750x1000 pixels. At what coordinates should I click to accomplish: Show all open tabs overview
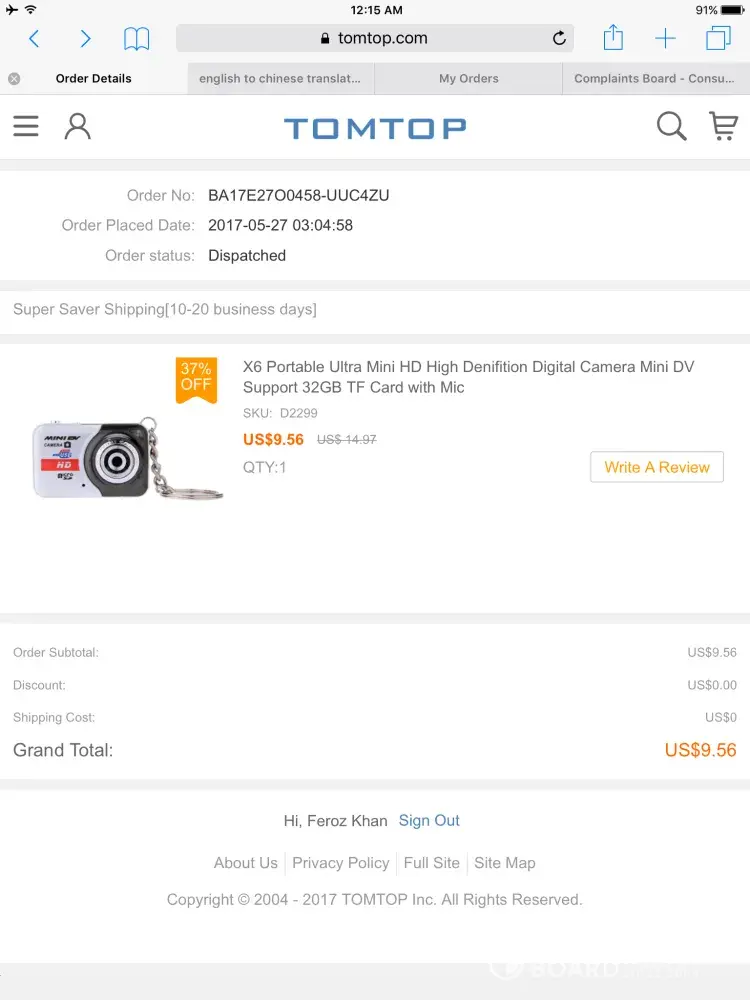[718, 39]
